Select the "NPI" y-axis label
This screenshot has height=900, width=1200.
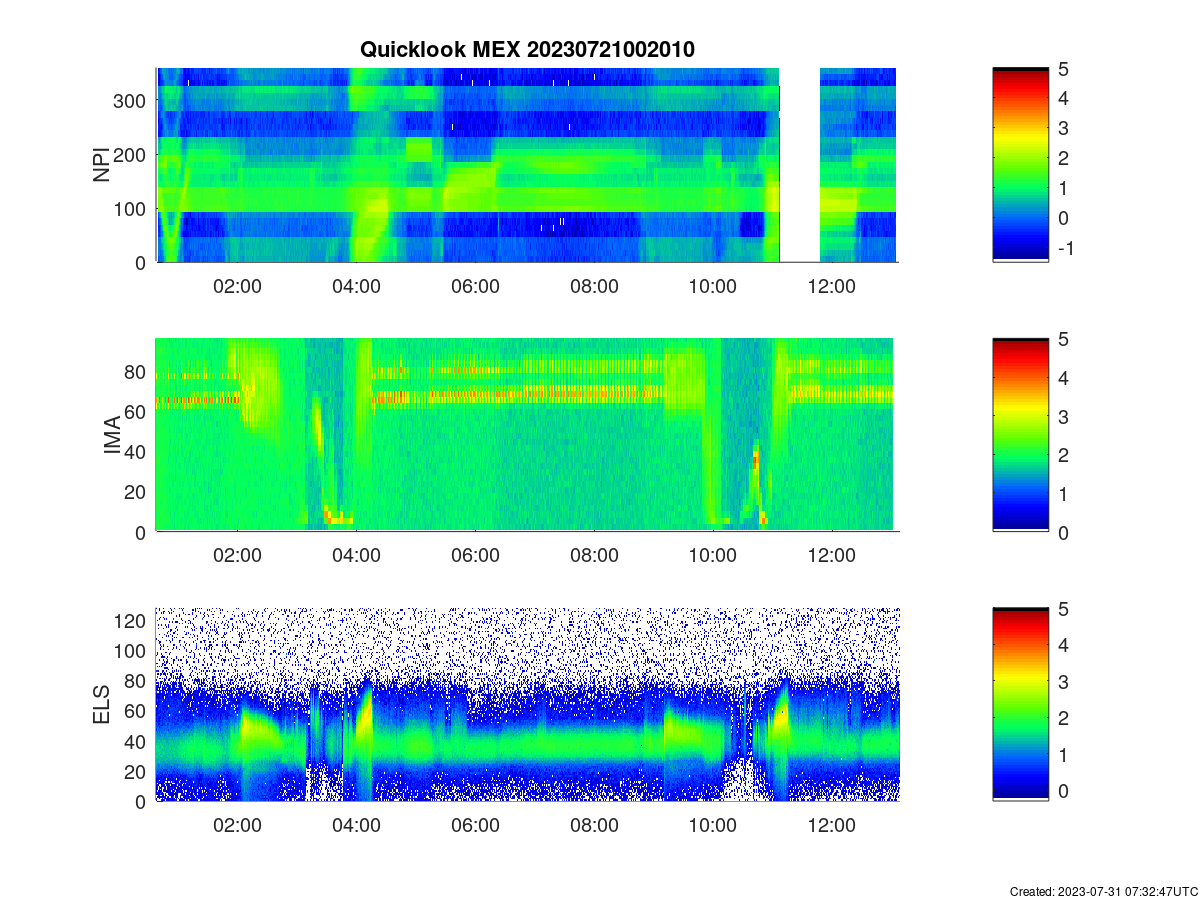pyautogui.click(x=101, y=165)
